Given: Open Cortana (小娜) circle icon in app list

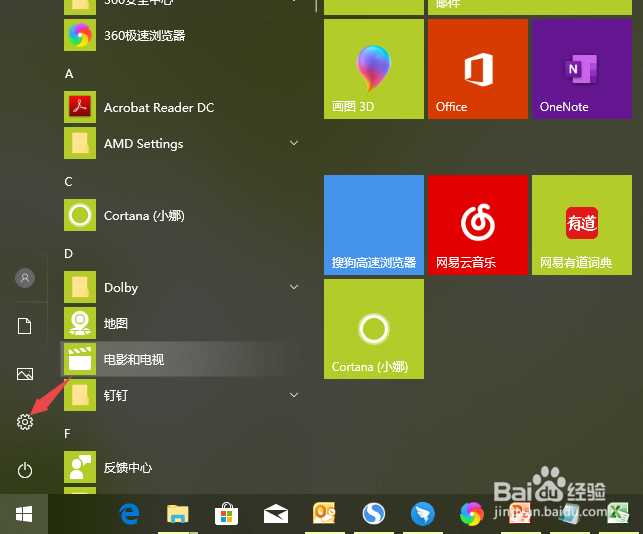Looking at the screenshot, I should click(80, 215).
